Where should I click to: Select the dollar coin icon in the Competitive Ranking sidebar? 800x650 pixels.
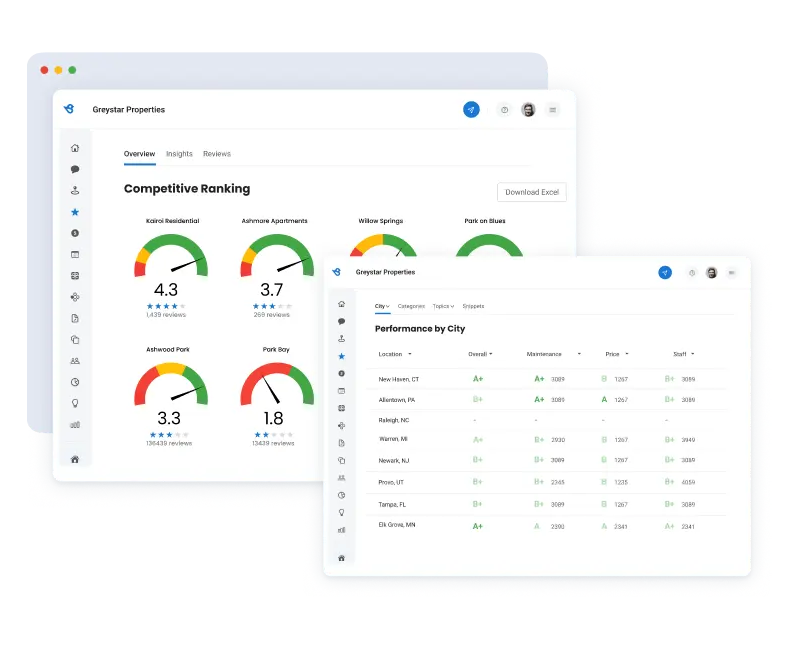coord(75,233)
